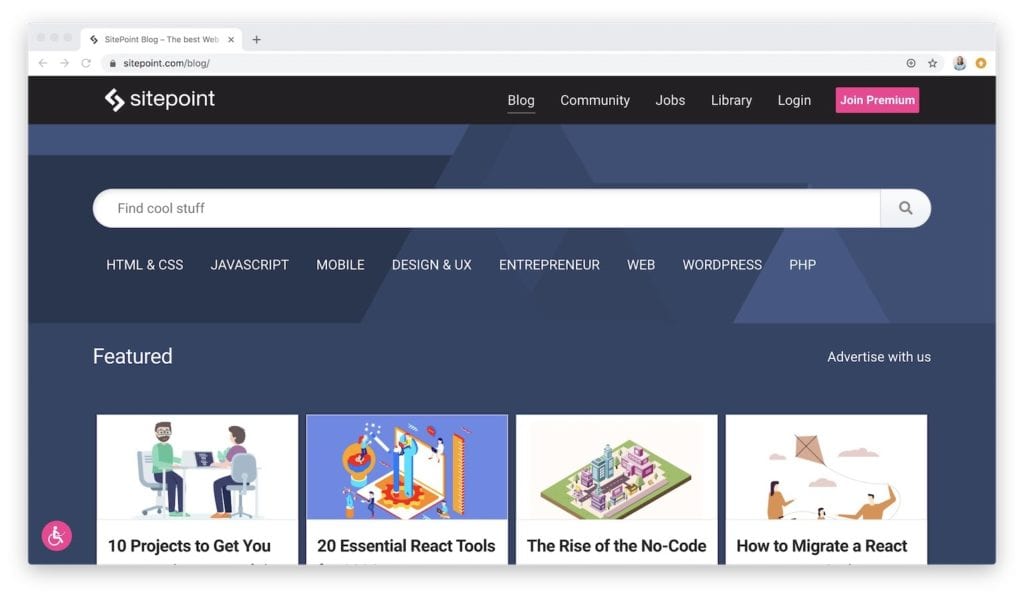Open the Library nav item

(731, 101)
